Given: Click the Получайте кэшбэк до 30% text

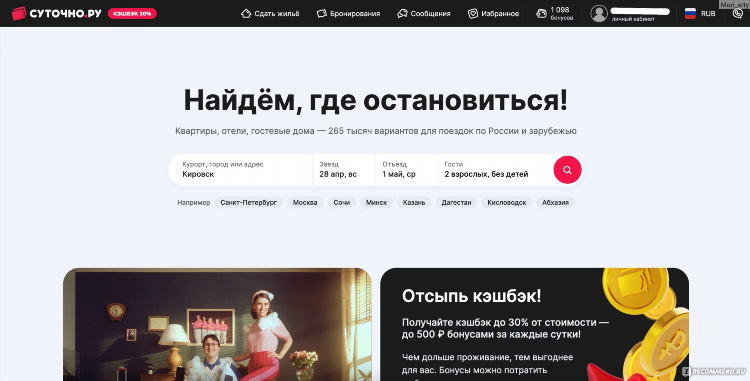Looking at the screenshot, I should pyautogui.click(x=506, y=328).
